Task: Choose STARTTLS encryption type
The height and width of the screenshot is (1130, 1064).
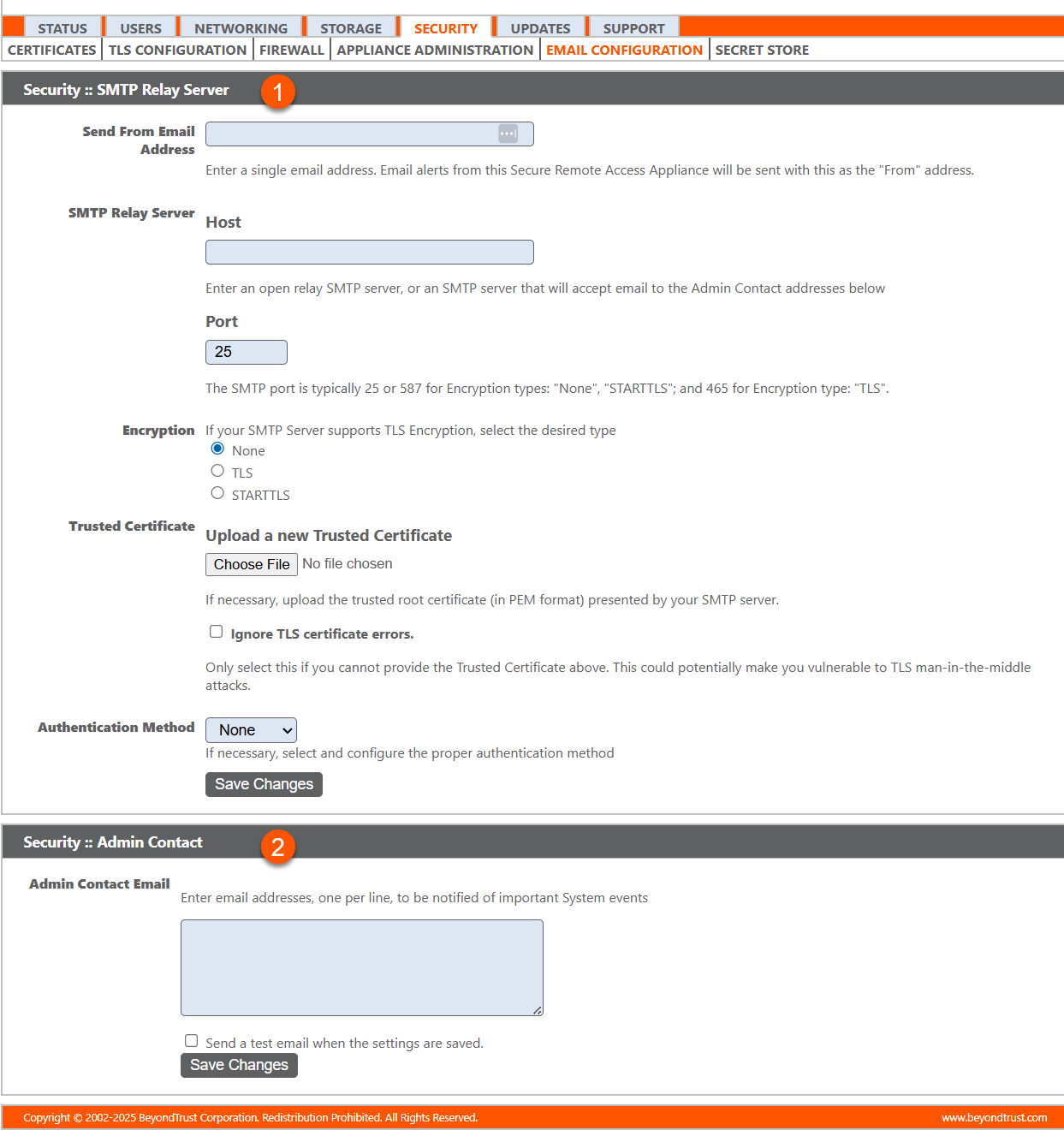Action: tap(217, 493)
